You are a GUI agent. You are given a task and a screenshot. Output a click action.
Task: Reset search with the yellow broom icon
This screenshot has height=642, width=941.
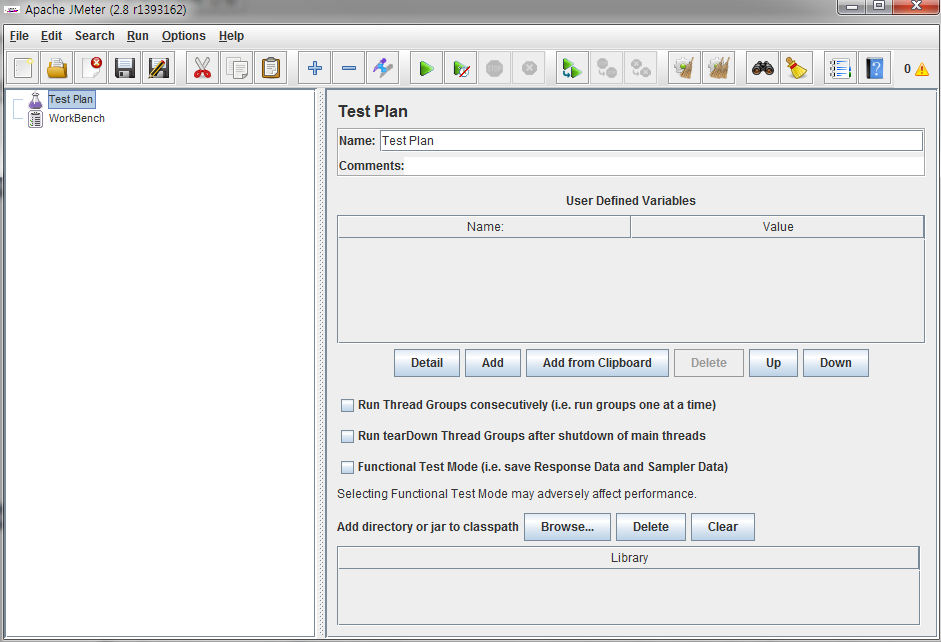point(796,68)
